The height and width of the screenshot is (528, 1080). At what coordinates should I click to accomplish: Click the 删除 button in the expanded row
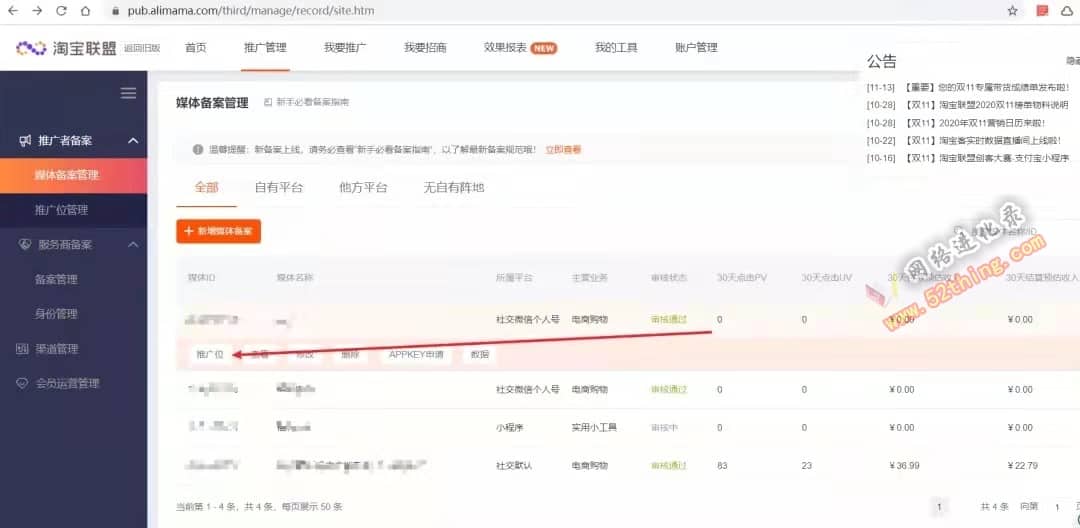tap(349, 355)
